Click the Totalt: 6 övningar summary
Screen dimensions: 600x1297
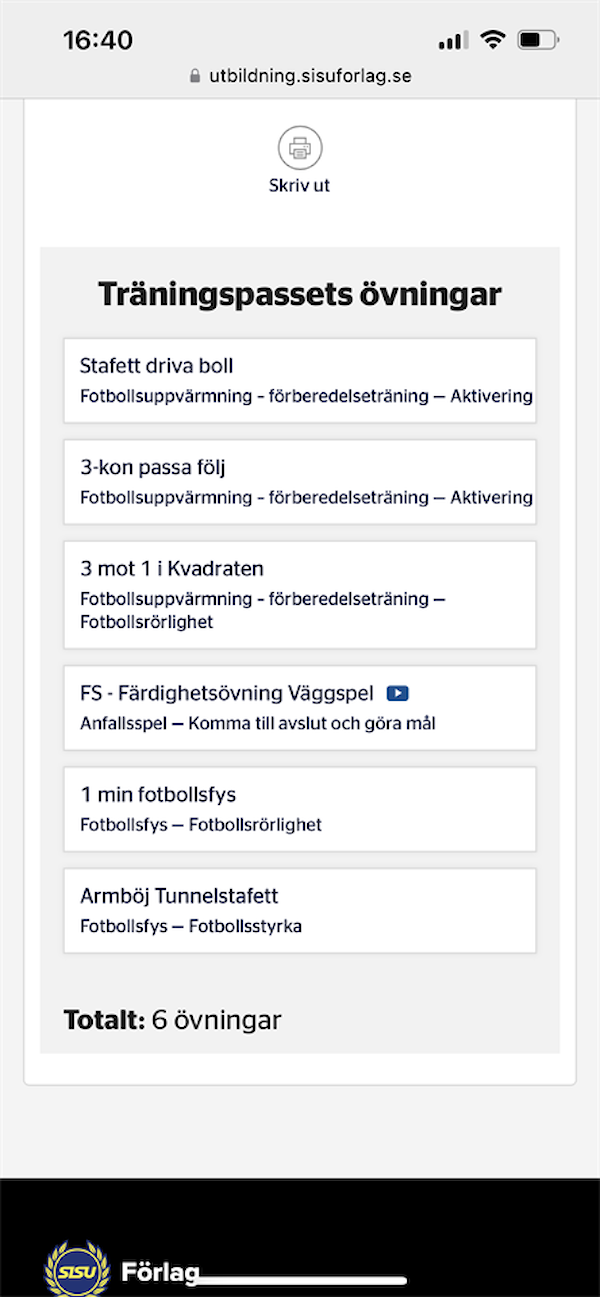pyautogui.click(x=173, y=1020)
